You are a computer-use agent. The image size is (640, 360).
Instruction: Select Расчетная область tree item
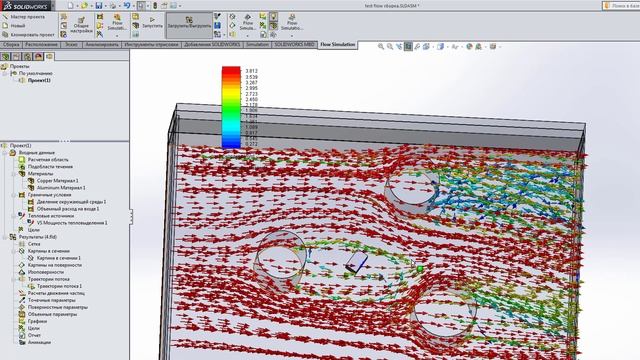[48, 160]
